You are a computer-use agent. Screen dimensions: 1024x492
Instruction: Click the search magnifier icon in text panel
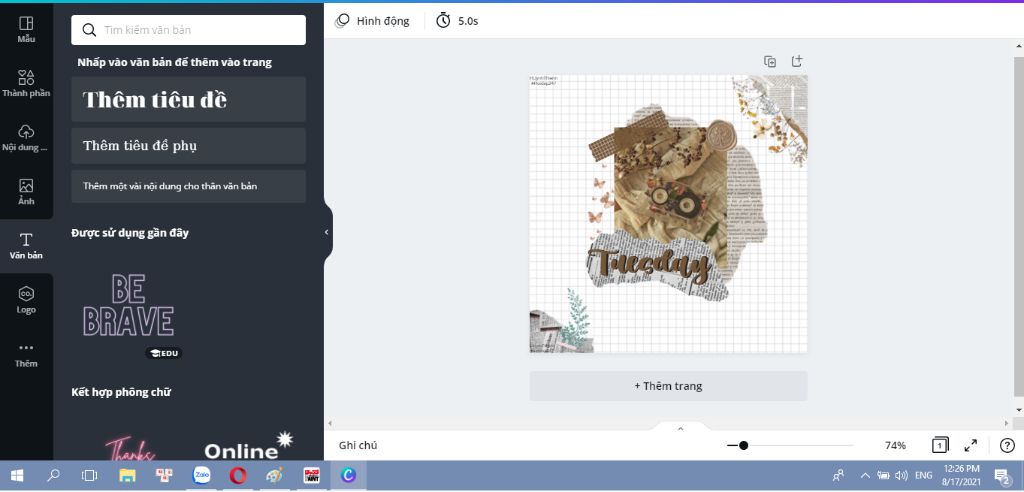[89, 30]
